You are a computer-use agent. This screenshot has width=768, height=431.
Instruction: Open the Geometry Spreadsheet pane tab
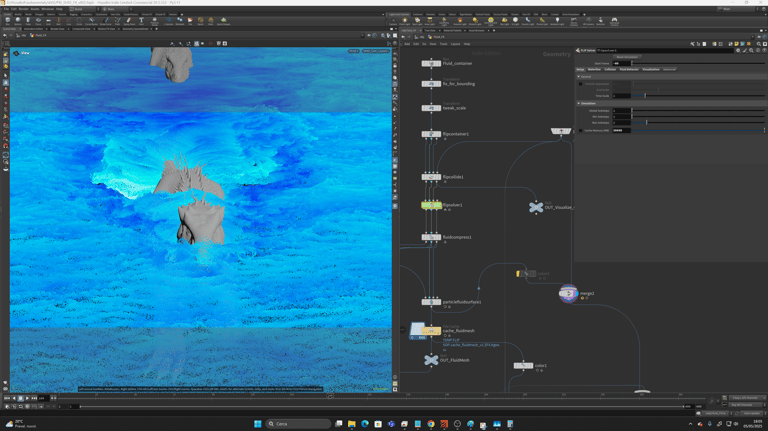tap(135, 29)
